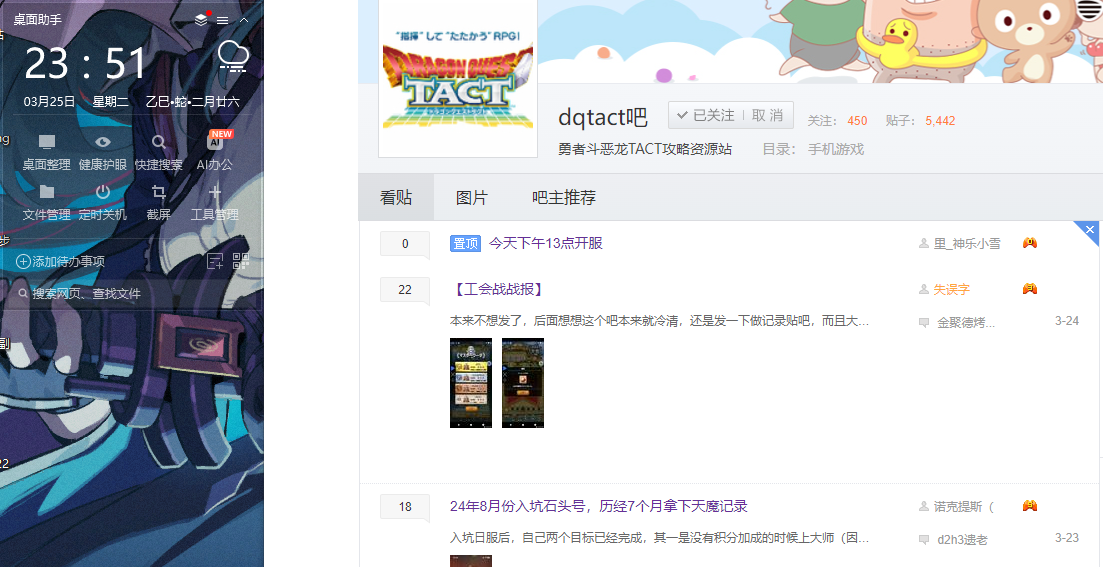Click the 置顶 pinned badge
Image resolution: width=1103 pixels, height=567 pixels.
point(465,243)
